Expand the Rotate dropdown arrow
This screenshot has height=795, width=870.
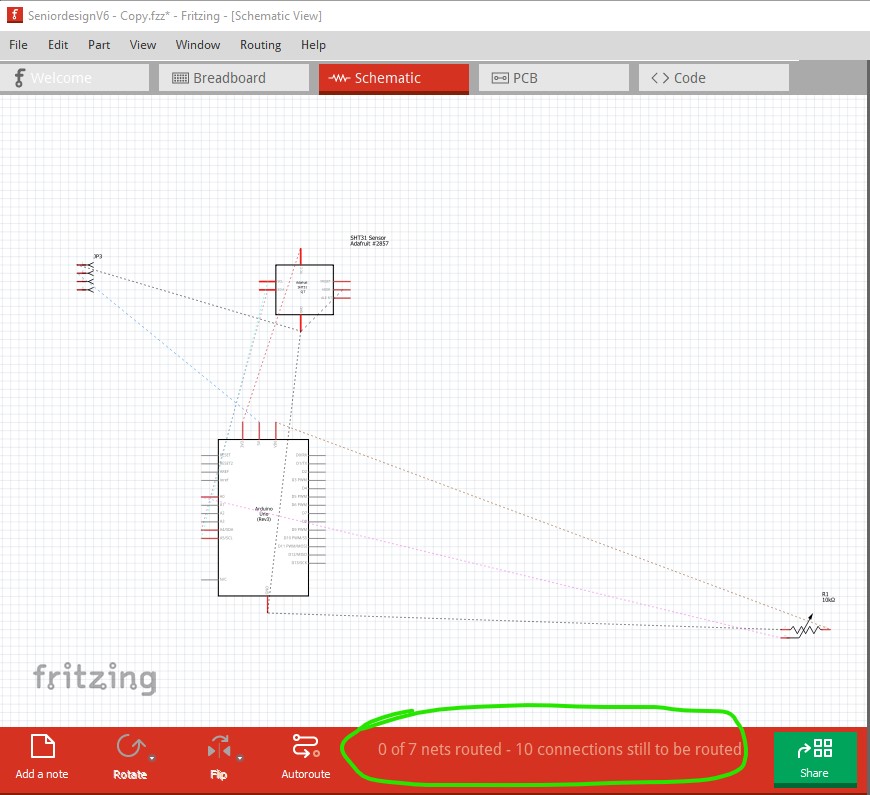point(151,758)
